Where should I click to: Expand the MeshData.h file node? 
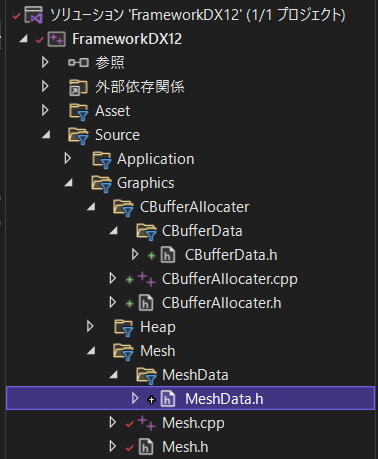pyautogui.click(x=135, y=398)
